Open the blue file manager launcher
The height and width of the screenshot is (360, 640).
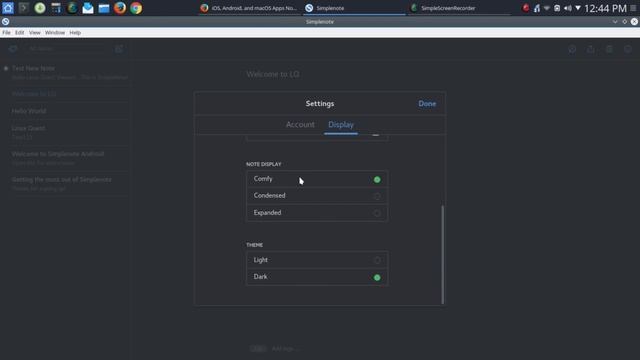pyautogui.click(x=104, y=8)
